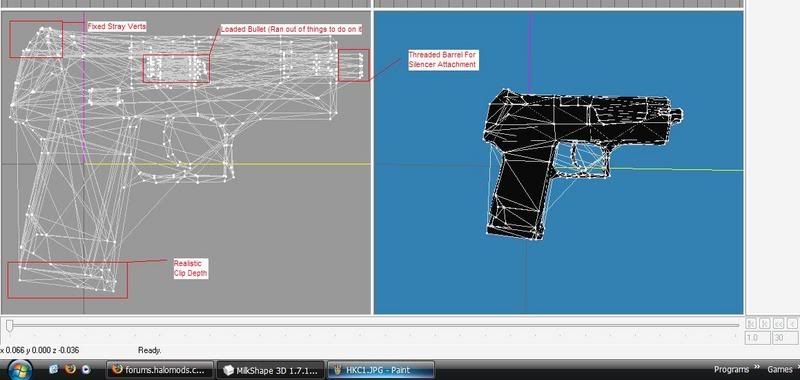800x380 pixels.
Task: Focus the current frame field showing 1.0
Action: tap(757, 338)
